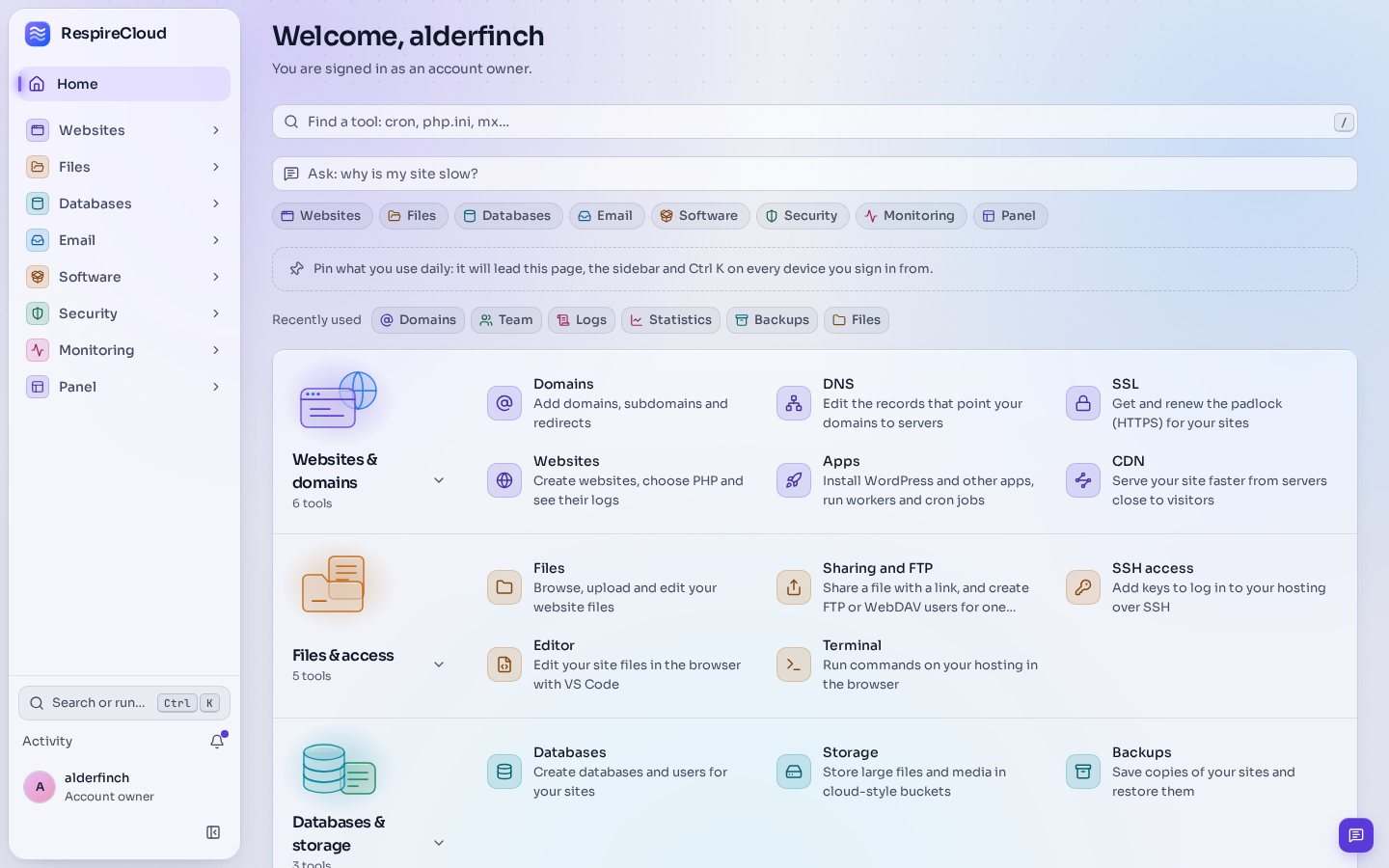Image resolution: width=1389 pixels, height=868 pixels.
Task: Filter tools by the Monitoring chip
Action: pos(911,216)
